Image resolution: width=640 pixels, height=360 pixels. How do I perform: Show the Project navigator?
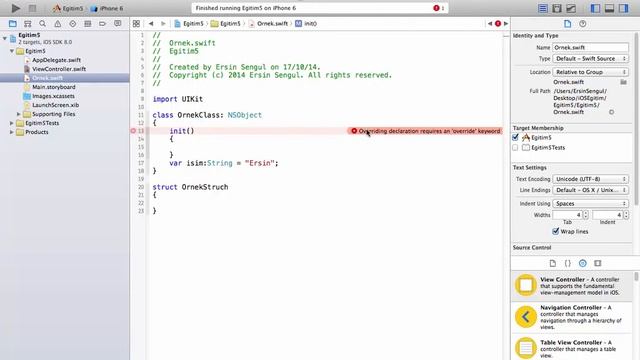point(13,24)
